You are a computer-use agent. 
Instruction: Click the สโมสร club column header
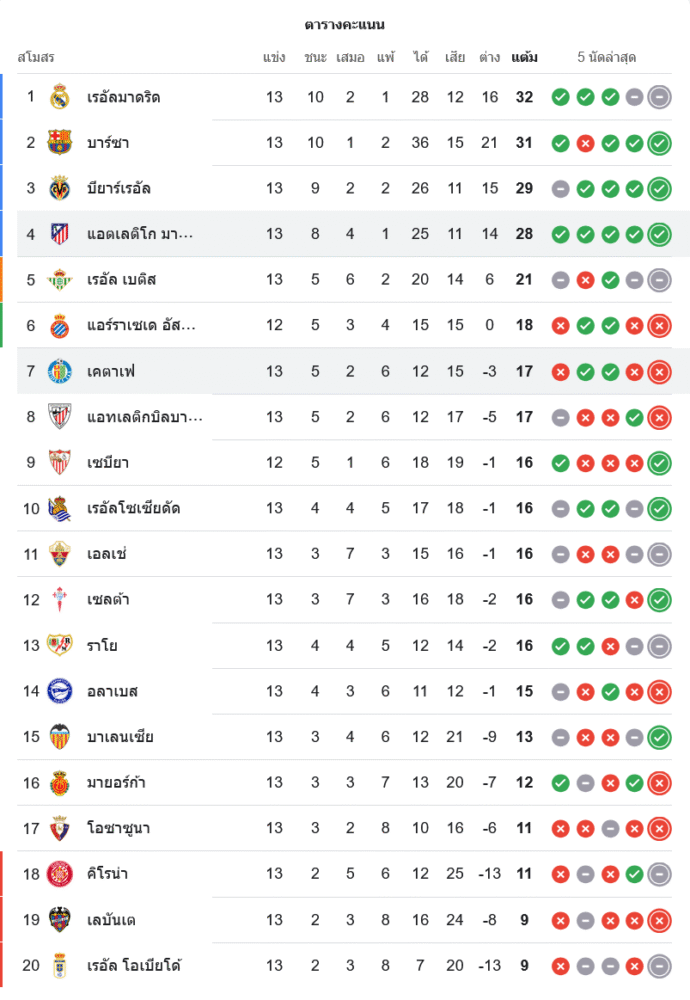36,57
